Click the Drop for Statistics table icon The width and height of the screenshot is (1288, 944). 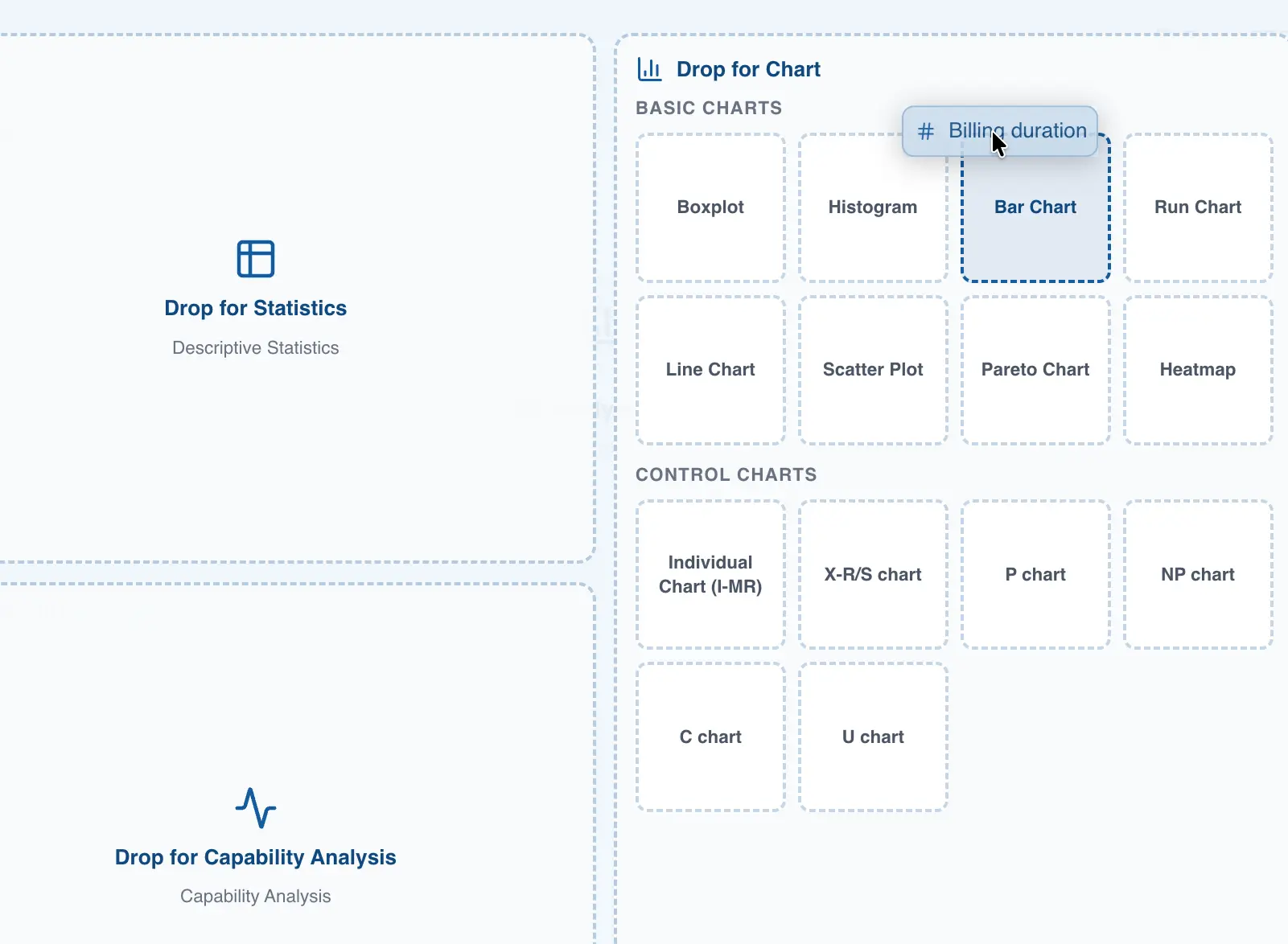(x=256, y=259)
